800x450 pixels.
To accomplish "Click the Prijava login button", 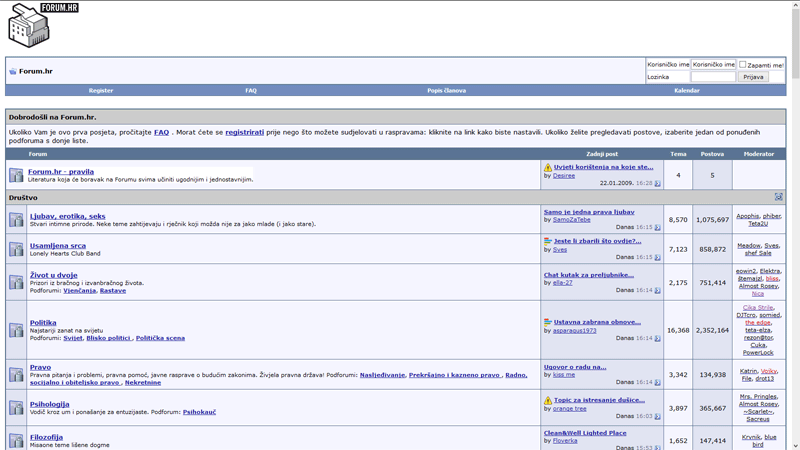I will tap(753, 77).
